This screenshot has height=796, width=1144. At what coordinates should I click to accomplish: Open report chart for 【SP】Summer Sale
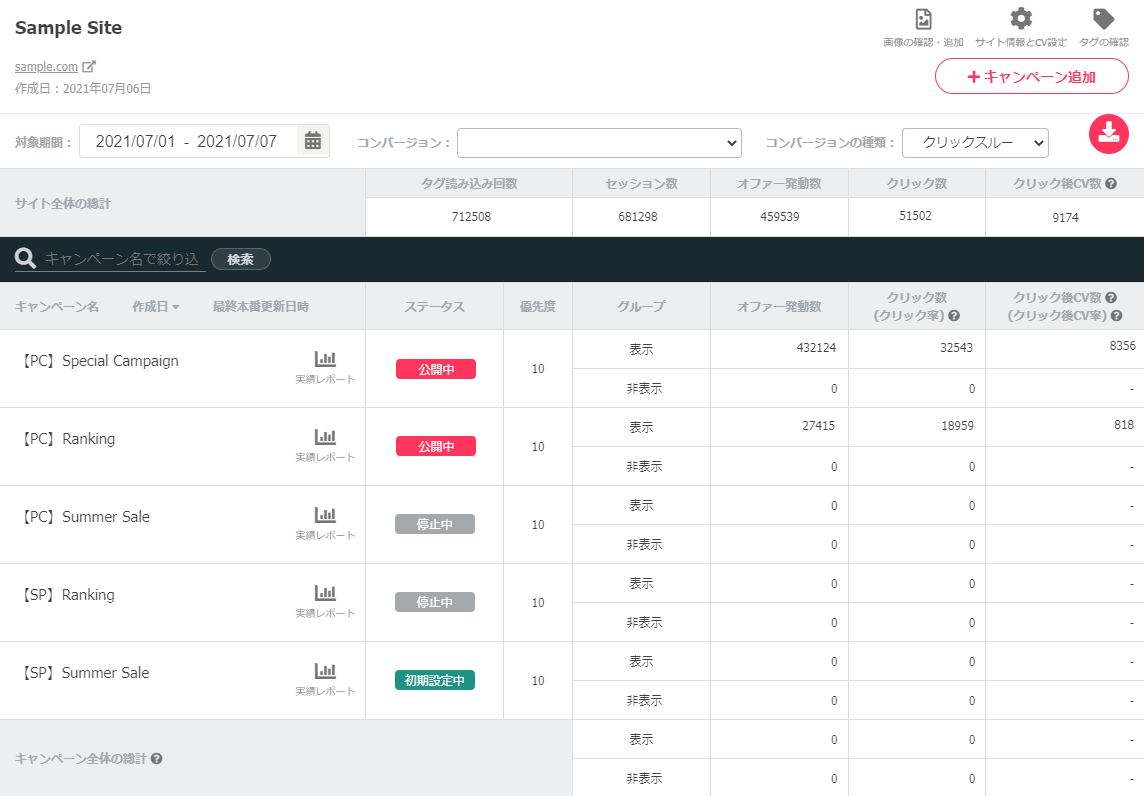click(325, 672)
